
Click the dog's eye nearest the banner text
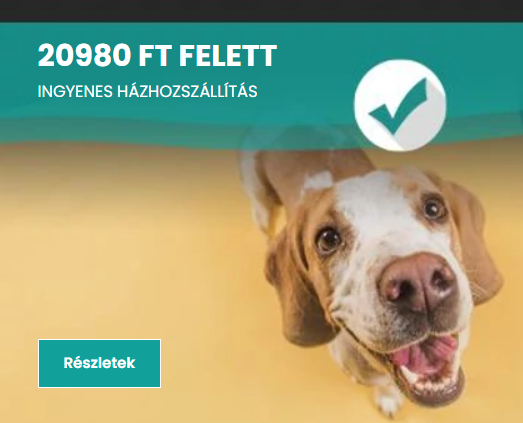(x=328, y=240)
